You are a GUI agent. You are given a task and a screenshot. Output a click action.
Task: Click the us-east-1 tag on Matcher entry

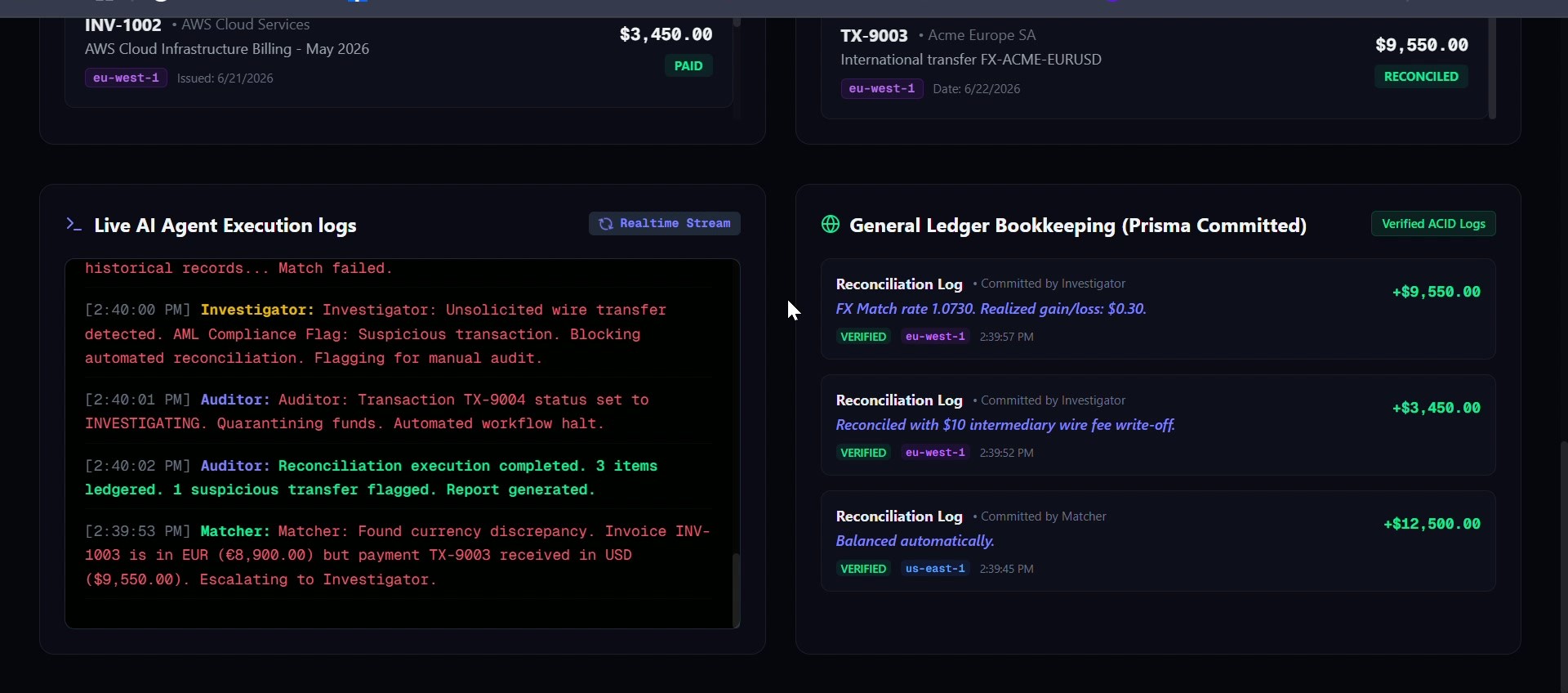tap(935, 569)
